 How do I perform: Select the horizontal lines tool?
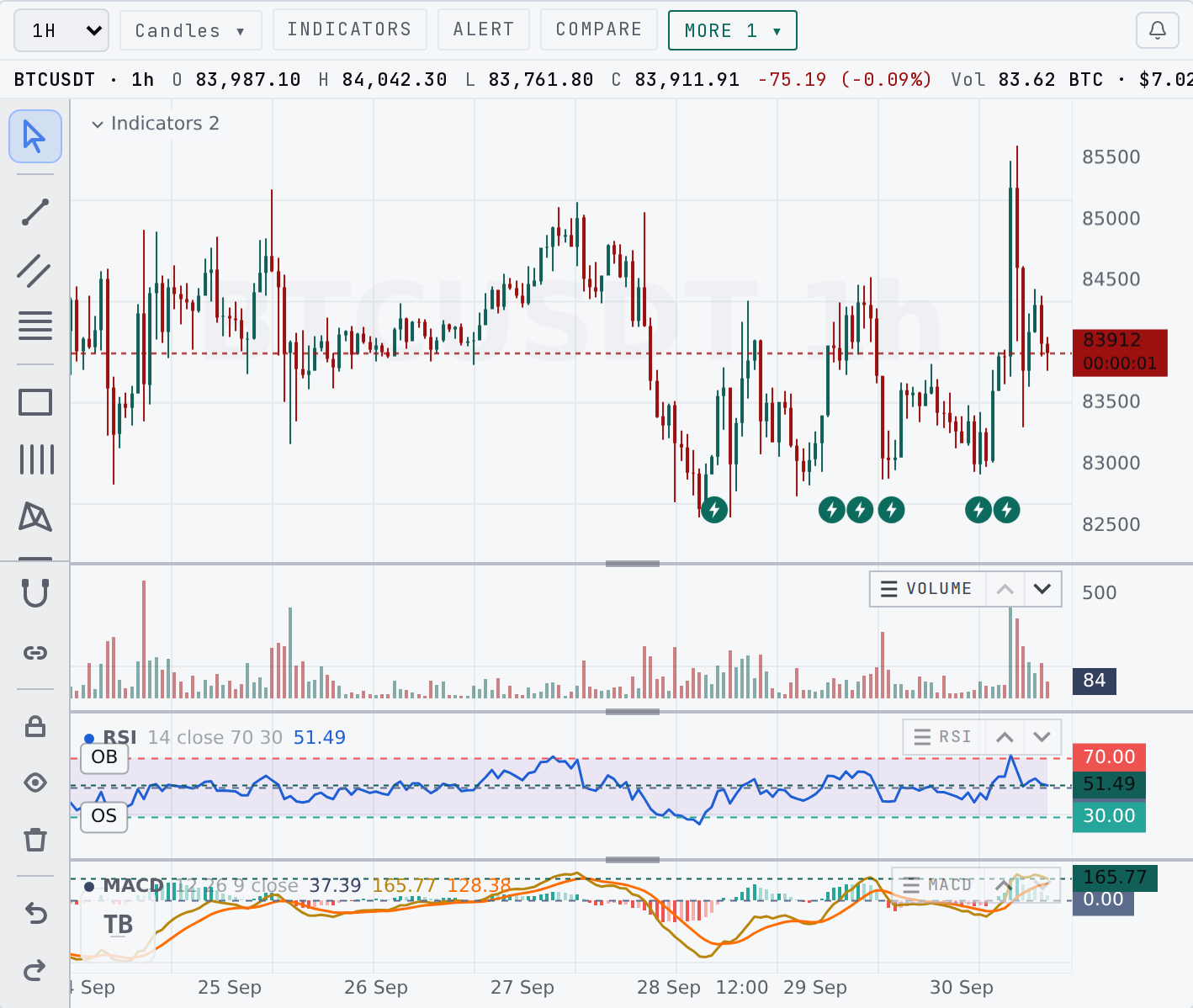[35, 326]
